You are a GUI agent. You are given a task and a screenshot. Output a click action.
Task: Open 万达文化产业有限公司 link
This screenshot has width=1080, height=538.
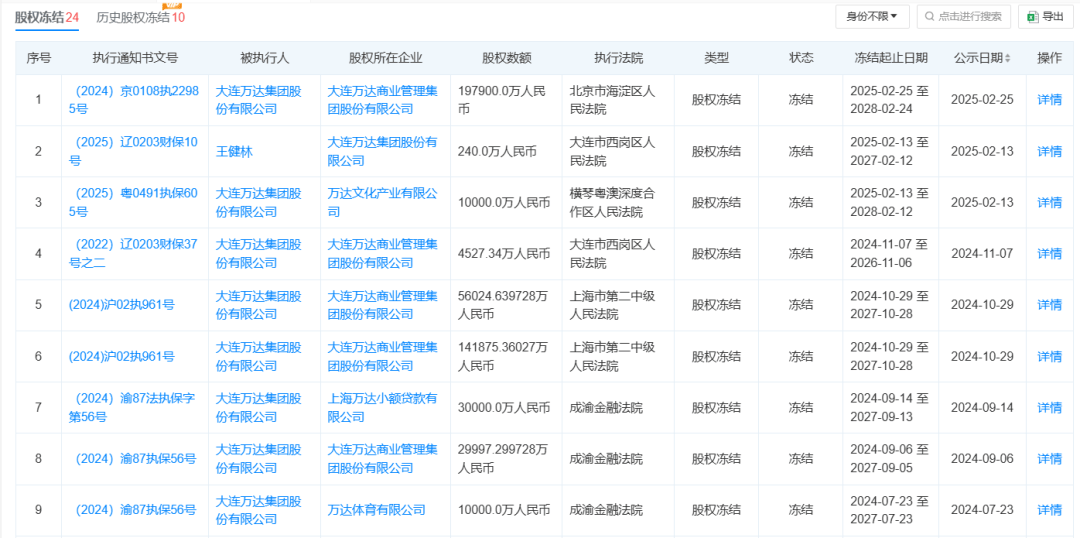382,203
